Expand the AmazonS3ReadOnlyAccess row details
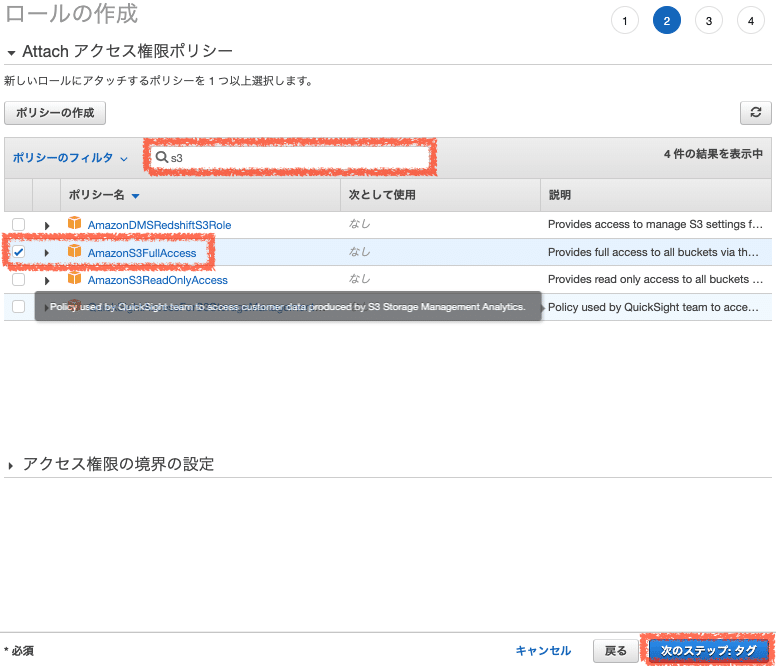The width and height of the screenshot is (776, 666). [47, 281]
